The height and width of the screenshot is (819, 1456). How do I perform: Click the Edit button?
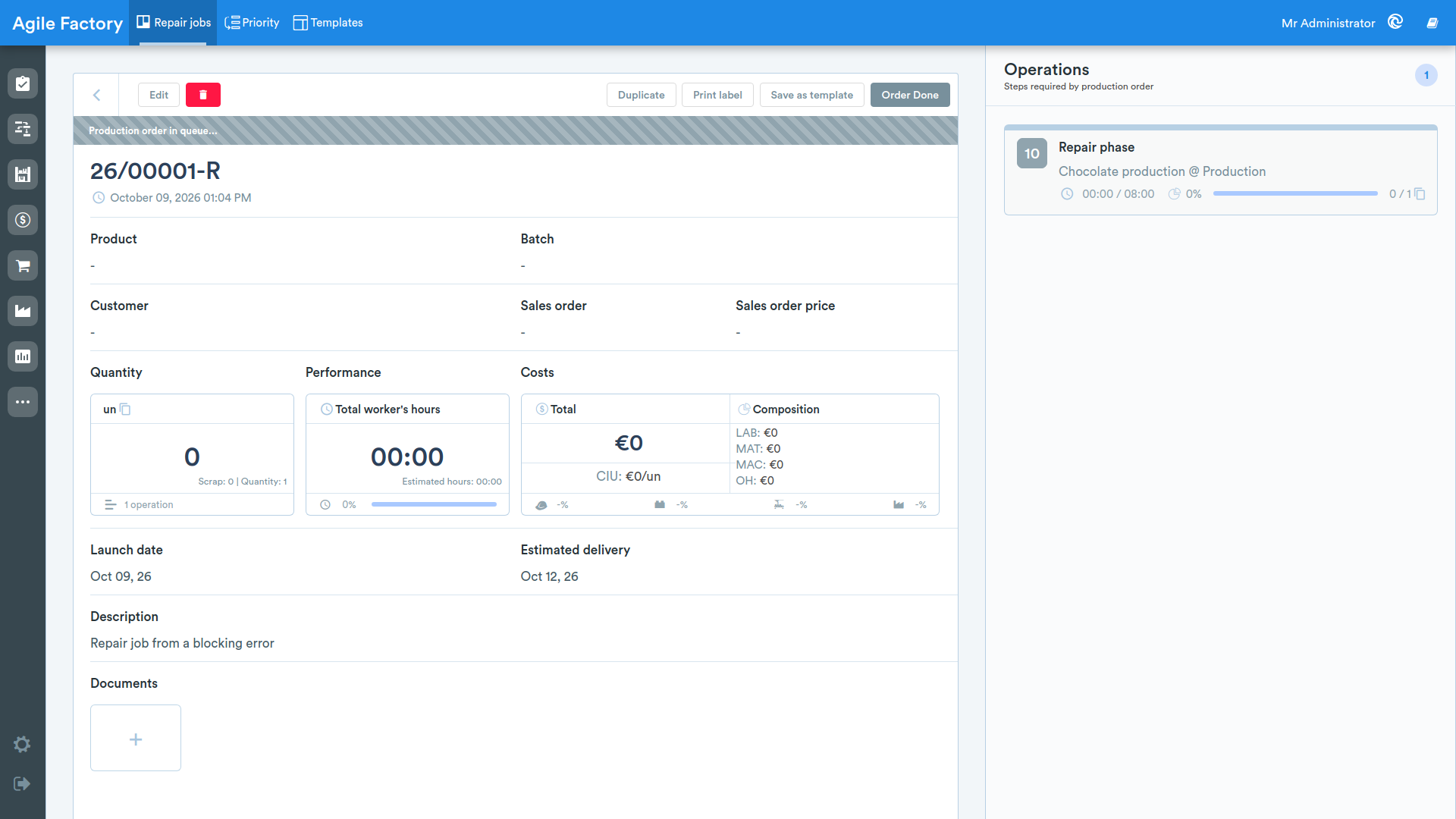(x=159, y=95)
